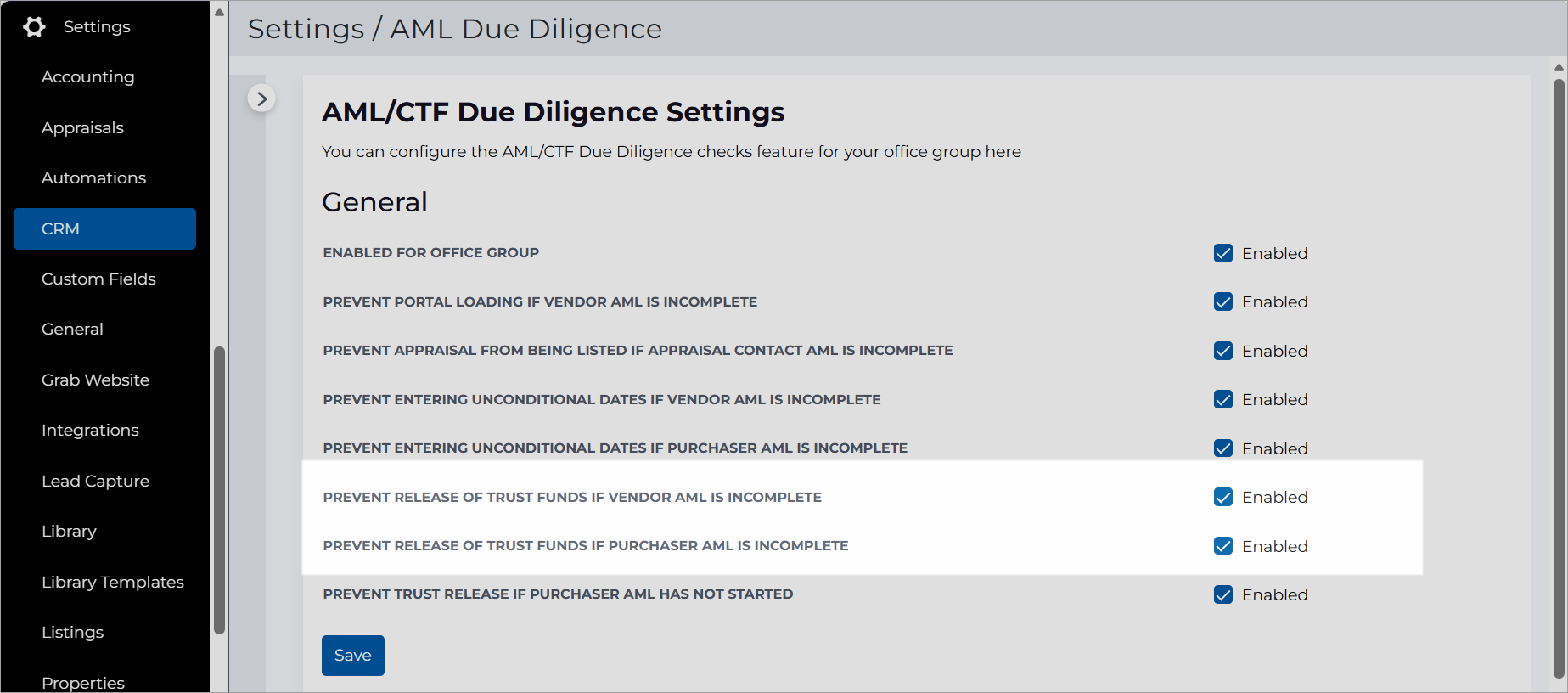
Task: Open Library Templates in sidebar
Action: [x=113, y=582]
